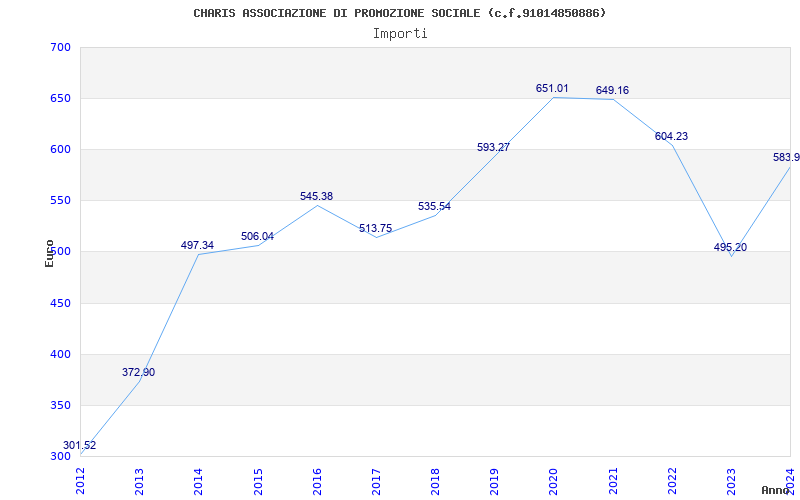Click the 545.38 data label
The height and width of the screenshot is (500, 800).
coord(316,196)
